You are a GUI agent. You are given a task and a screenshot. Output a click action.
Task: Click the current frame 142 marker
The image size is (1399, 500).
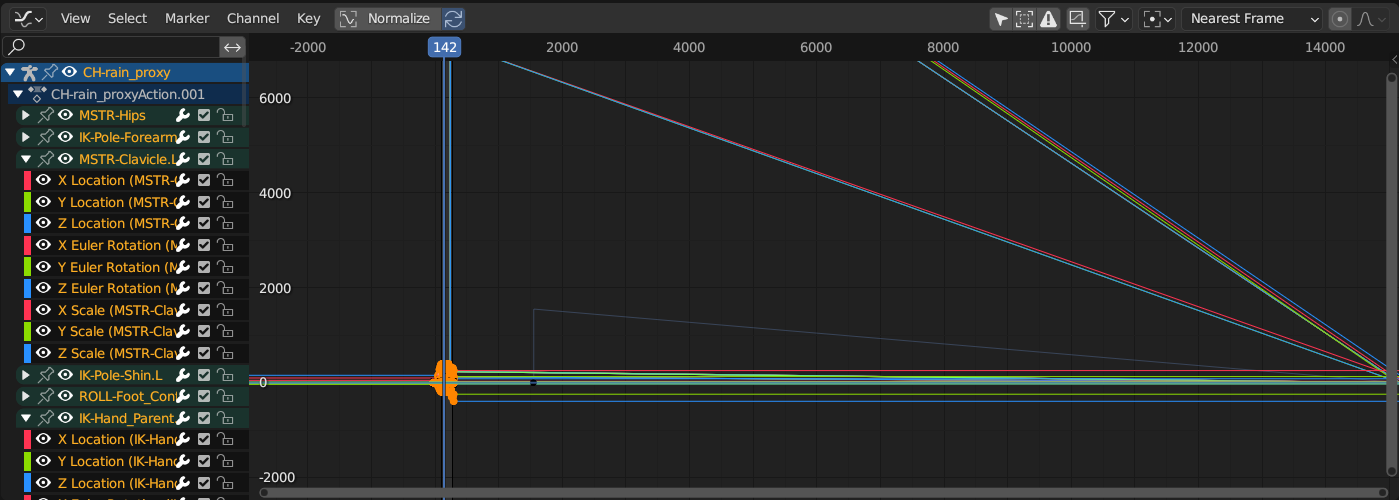coord(445,47)
